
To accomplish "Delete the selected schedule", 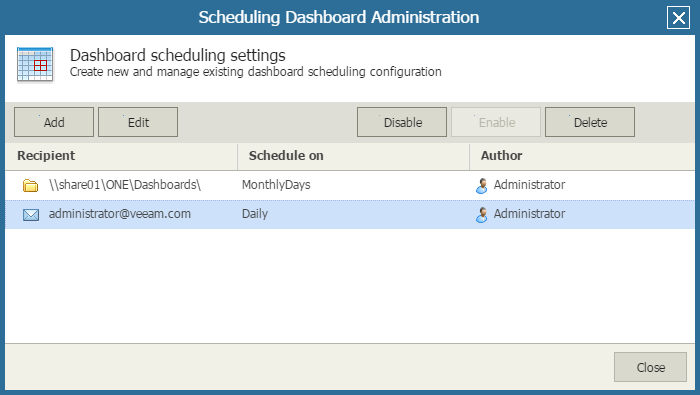I will pos(590,122).
